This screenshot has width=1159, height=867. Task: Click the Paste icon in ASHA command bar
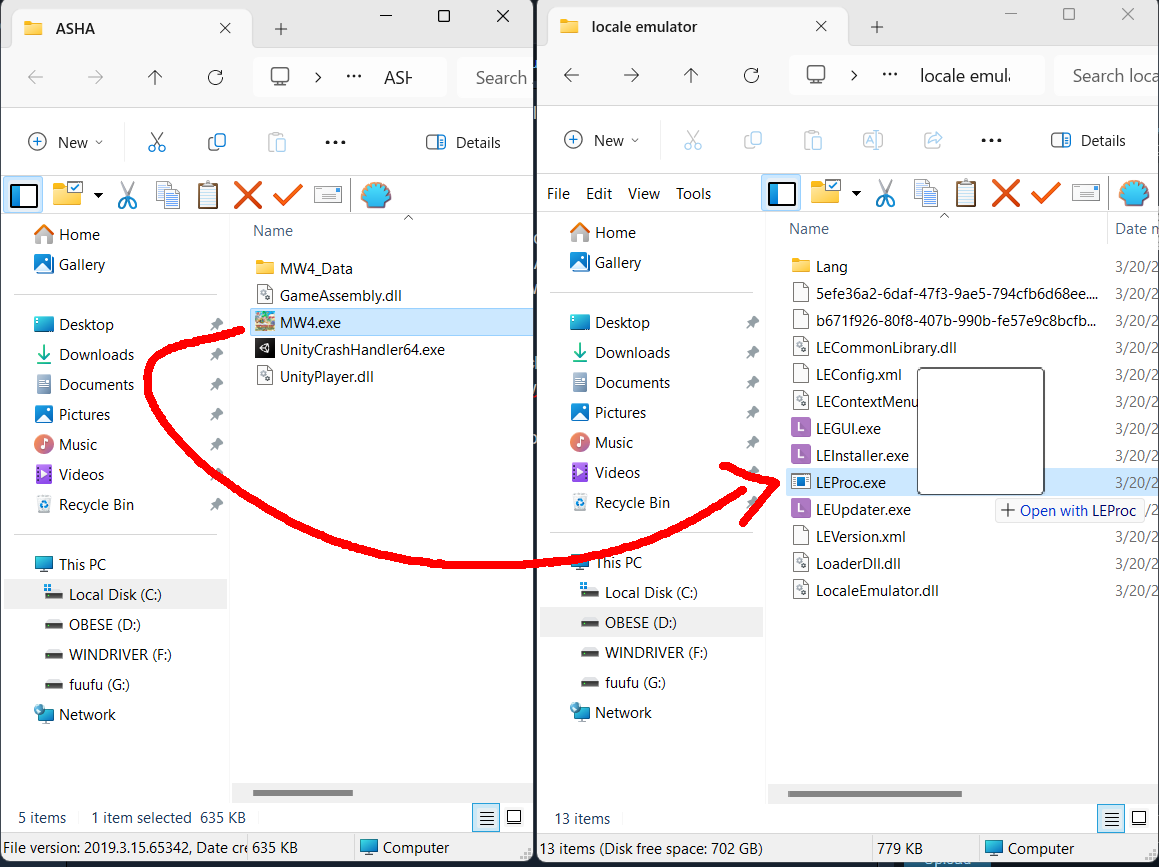tap(276, 142)
